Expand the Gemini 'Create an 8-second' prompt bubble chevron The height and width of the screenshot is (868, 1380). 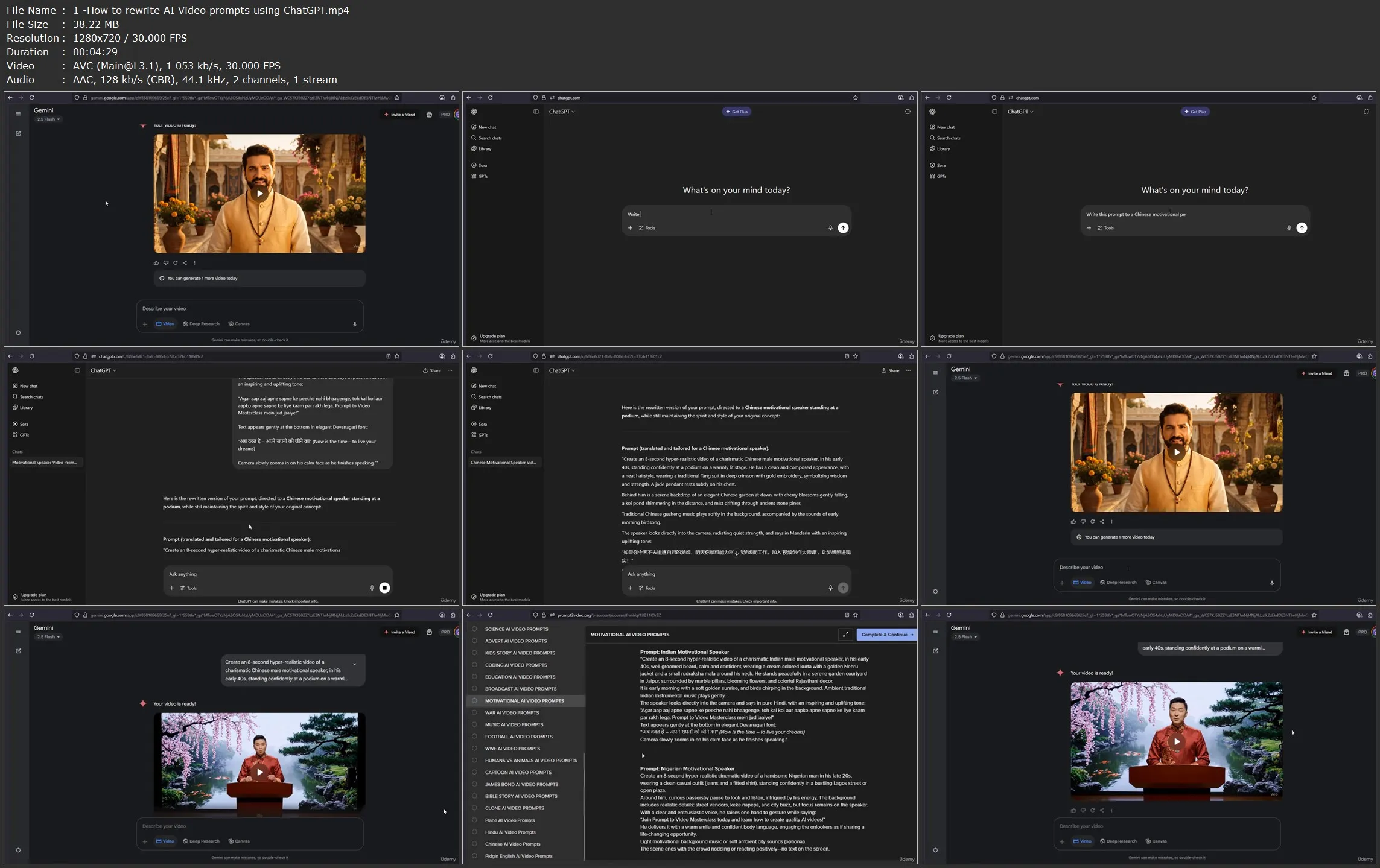tap(354, 664)
